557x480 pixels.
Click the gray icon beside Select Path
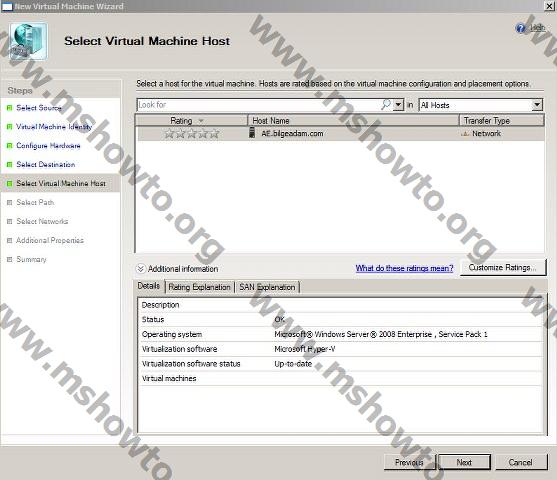(x=10, y=203)
